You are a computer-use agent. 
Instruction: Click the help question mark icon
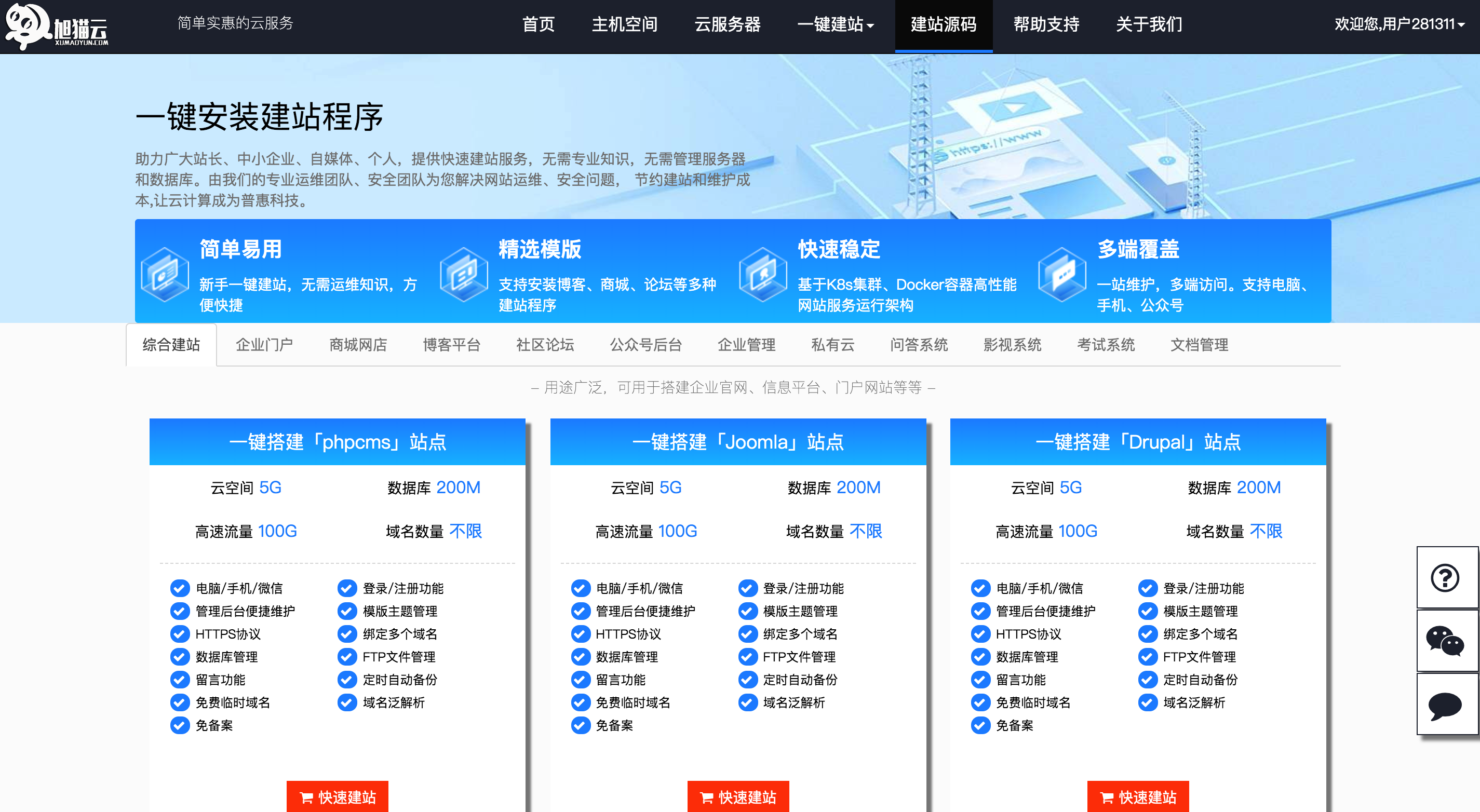click(x=1445, y=578)
